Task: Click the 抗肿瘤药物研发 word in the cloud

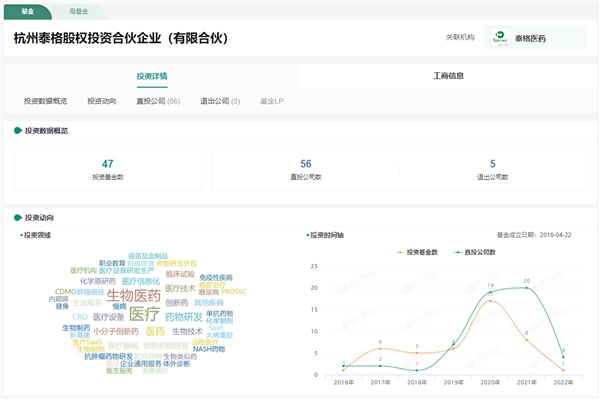Action: [x=108, y=356]
